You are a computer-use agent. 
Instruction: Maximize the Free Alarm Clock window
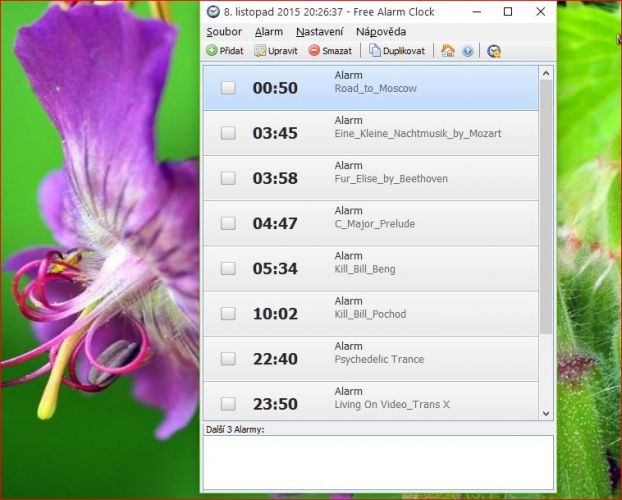tap(508, 12)
